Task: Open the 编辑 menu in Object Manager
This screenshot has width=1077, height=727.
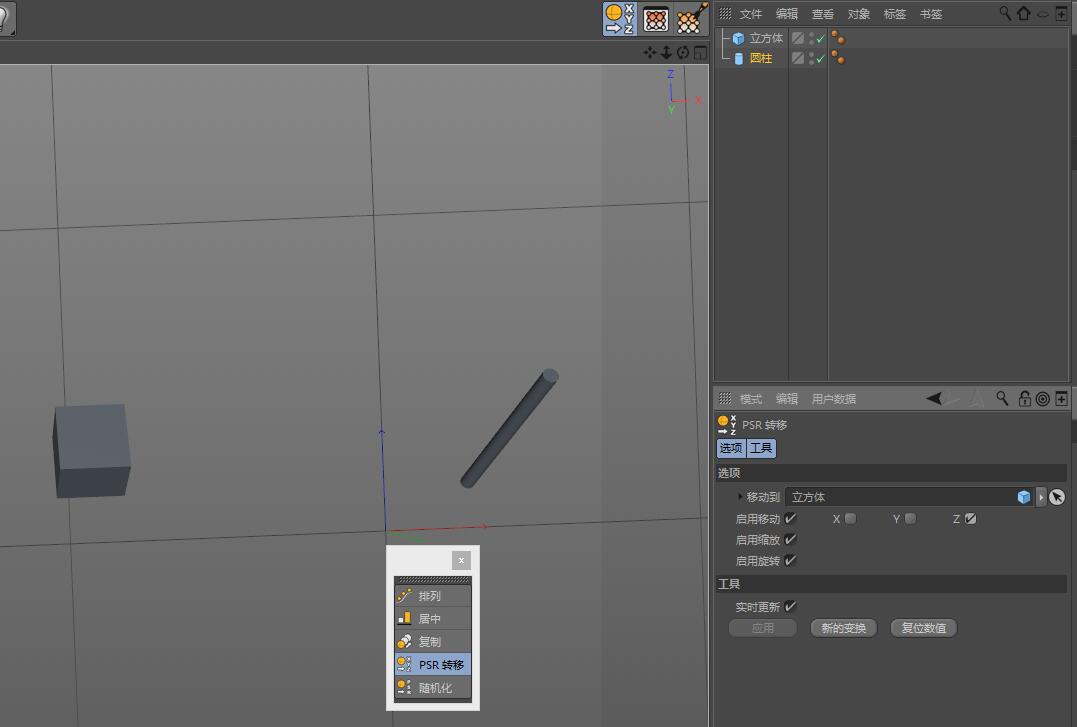Action: (786, 14)
